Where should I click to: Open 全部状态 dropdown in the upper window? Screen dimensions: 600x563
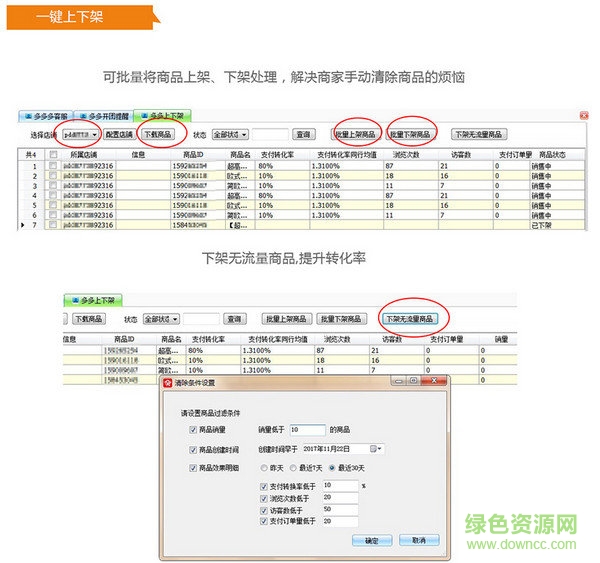[230, 134]
